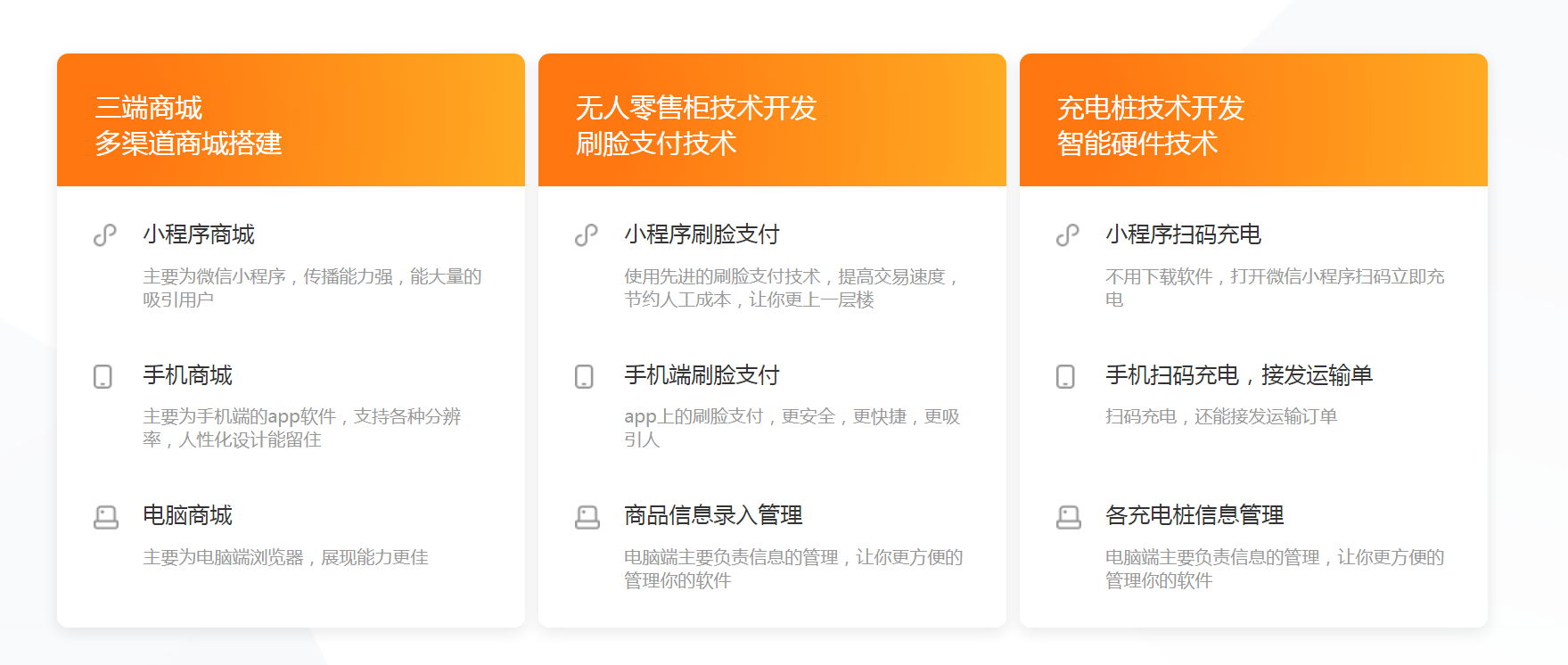Click the phone icon beside 手机端刷脸支付
The image size is (1568, 665).
click(585, 376)
